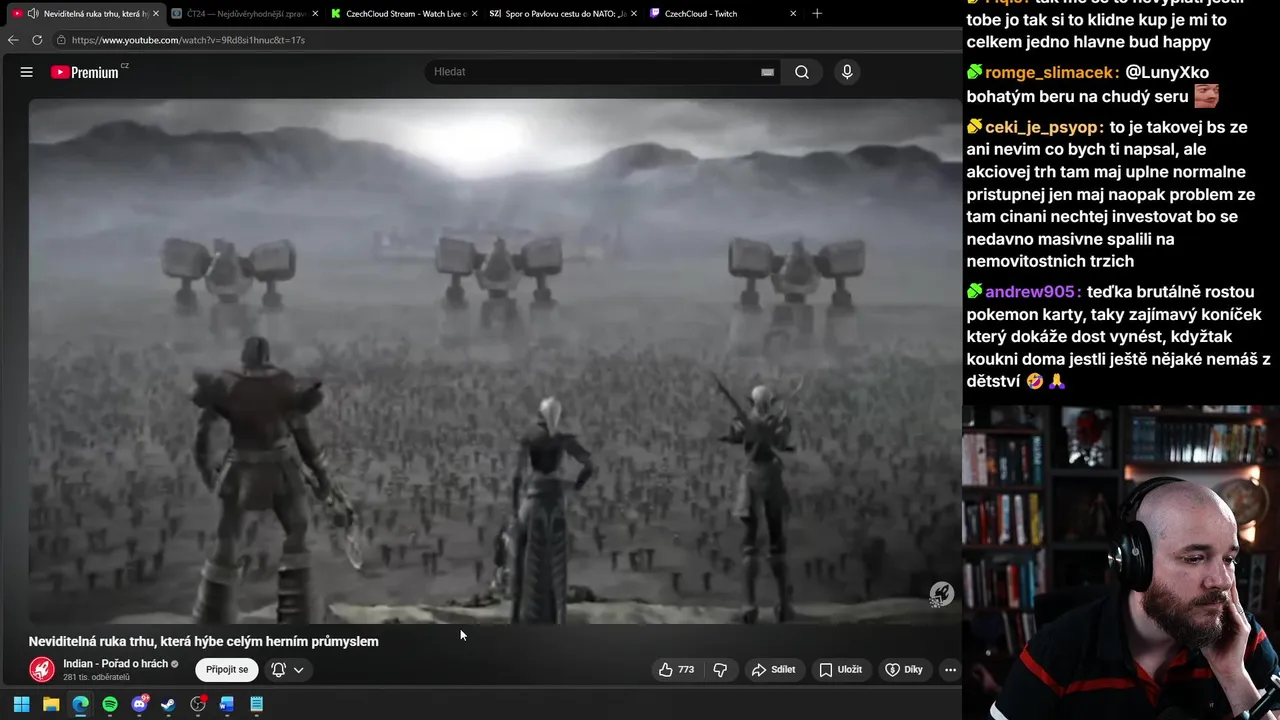Image resolution: width=1280 pixels, height=720 pixels.
Task: Click the video player to pause
Action: point(494,361)
